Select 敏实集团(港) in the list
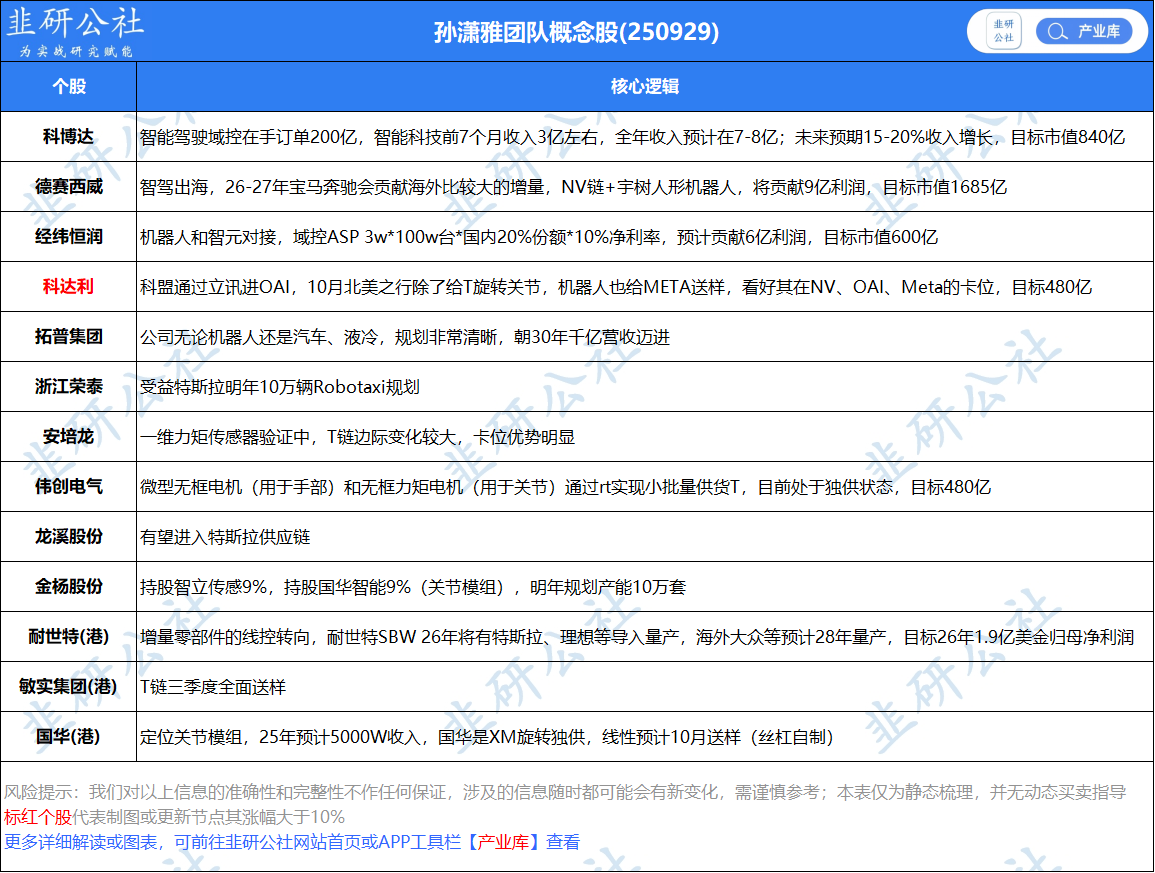This screenshot has width=1155, height=873. tap(68, 687)
